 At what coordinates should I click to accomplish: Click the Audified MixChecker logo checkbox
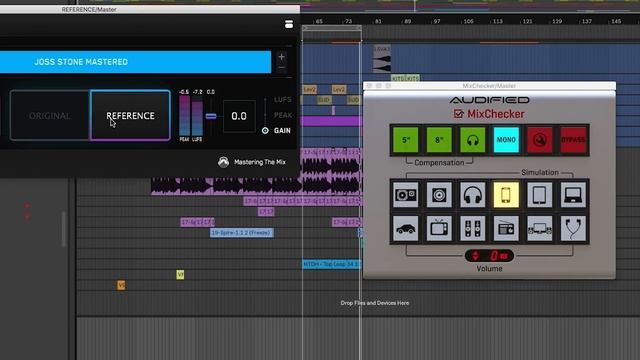pyautogui.click(x=458, y=114)
